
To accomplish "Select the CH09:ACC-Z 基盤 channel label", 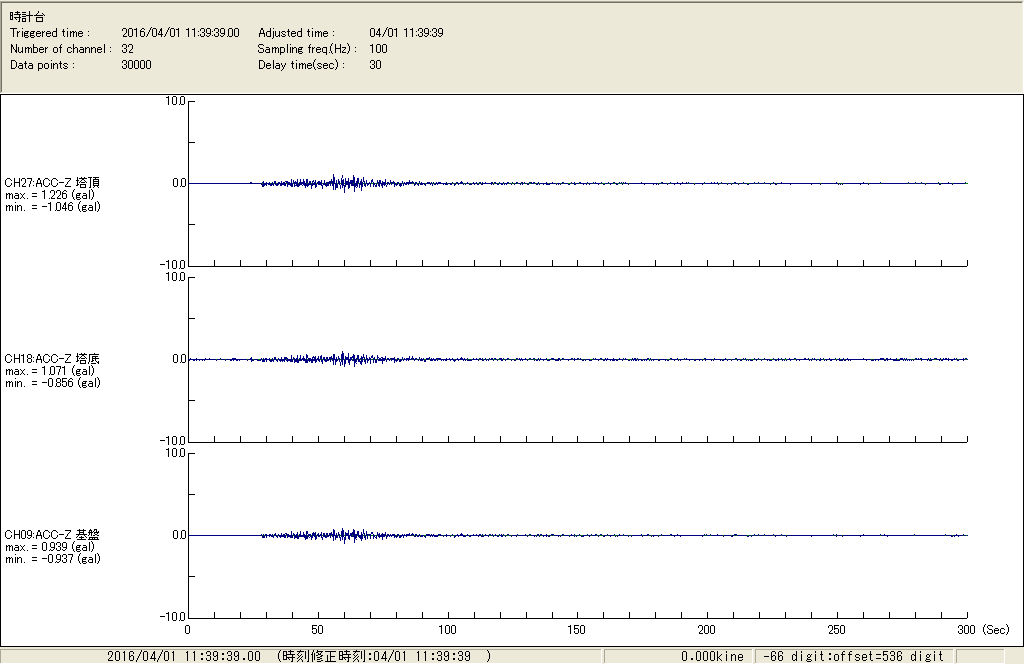I will (52, 535).
